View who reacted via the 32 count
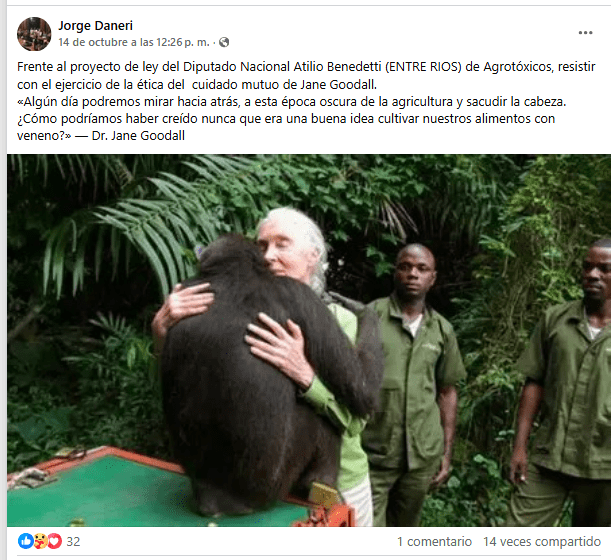This screenshot has height=560, width=611. pos(73,541)
